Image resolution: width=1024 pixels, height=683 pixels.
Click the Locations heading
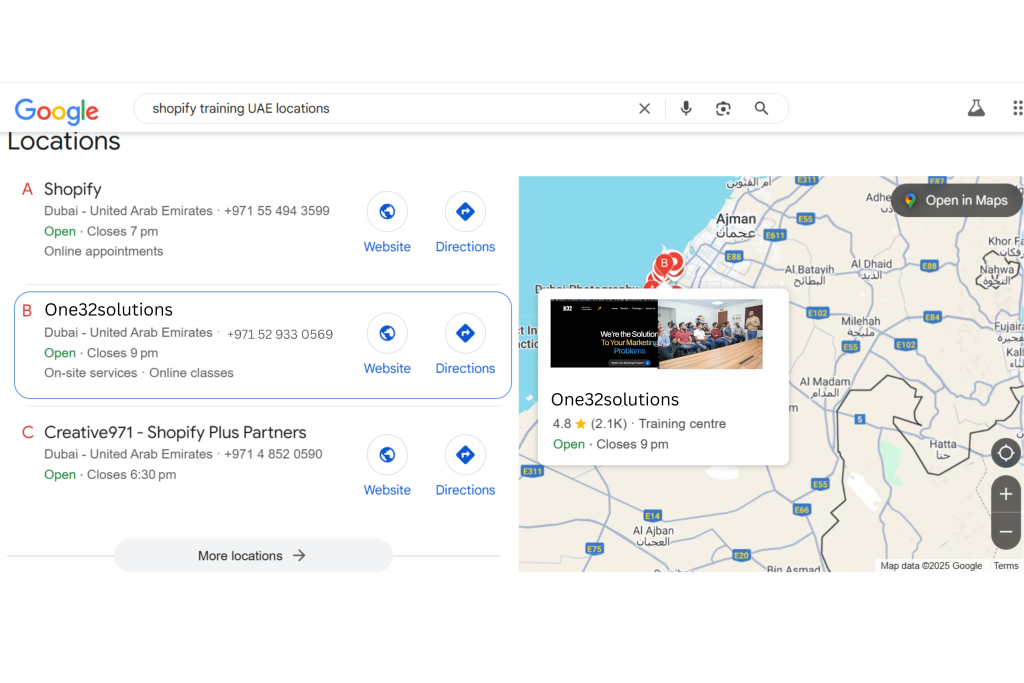(x=64, y=141)
